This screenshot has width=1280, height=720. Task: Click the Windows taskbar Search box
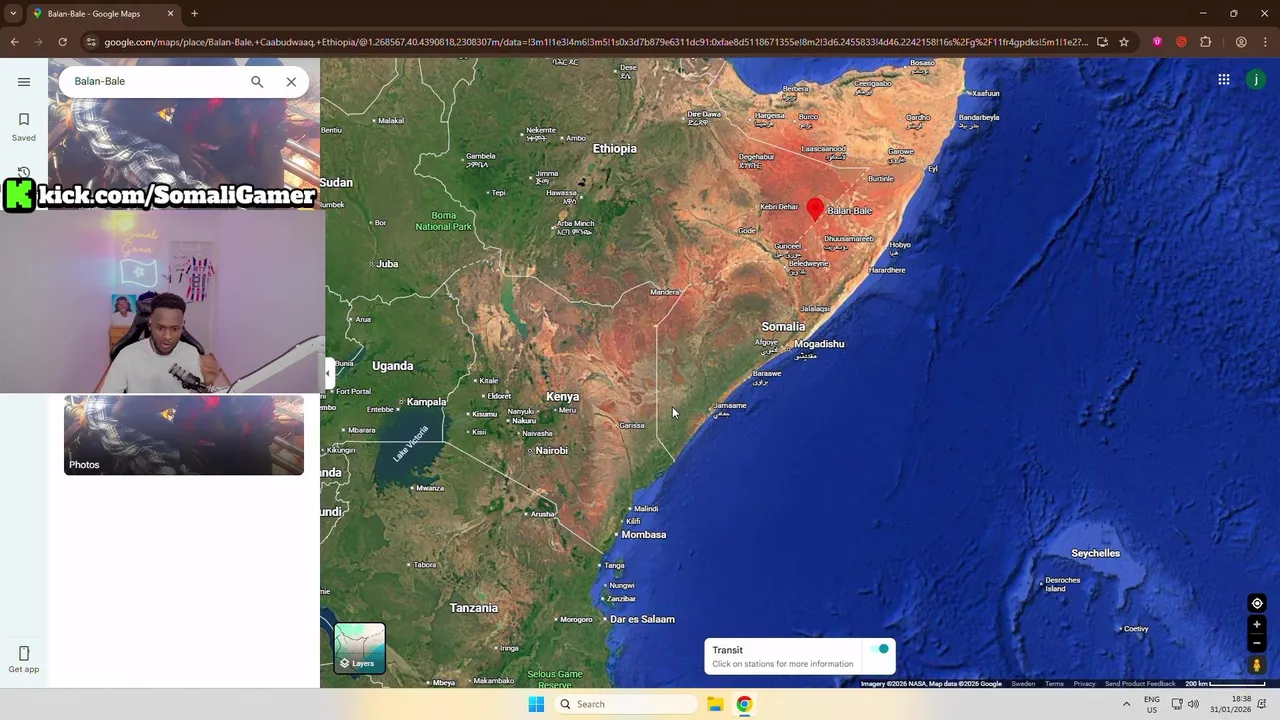coord(625,704)
